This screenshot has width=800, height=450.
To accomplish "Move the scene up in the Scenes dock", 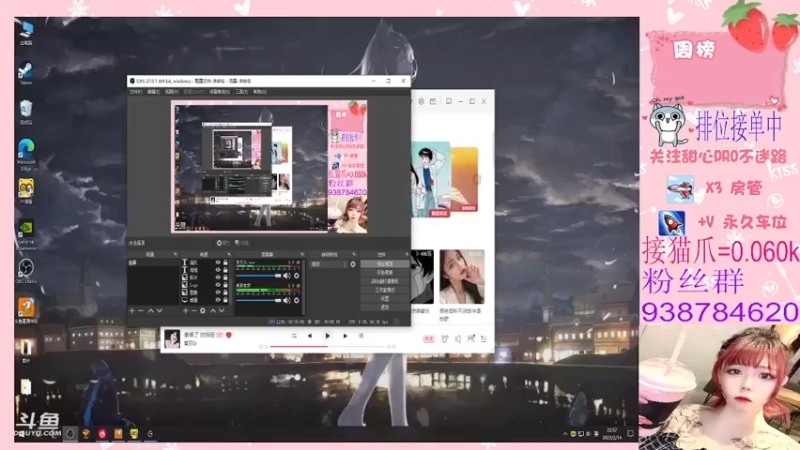I will (x=151, y=311).
